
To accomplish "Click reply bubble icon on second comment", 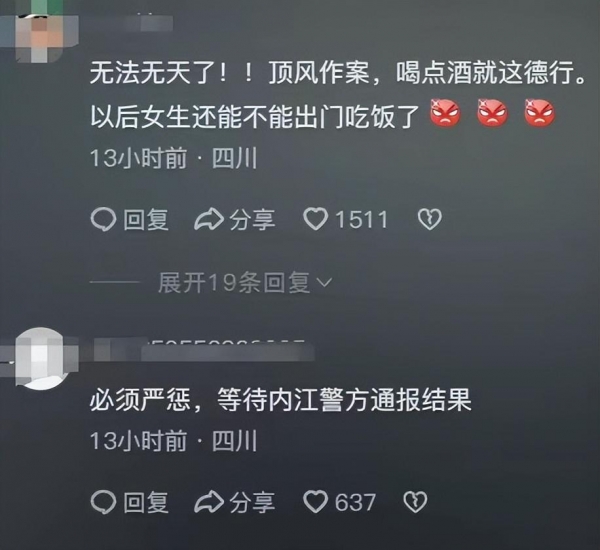I will tap(103, 502).
